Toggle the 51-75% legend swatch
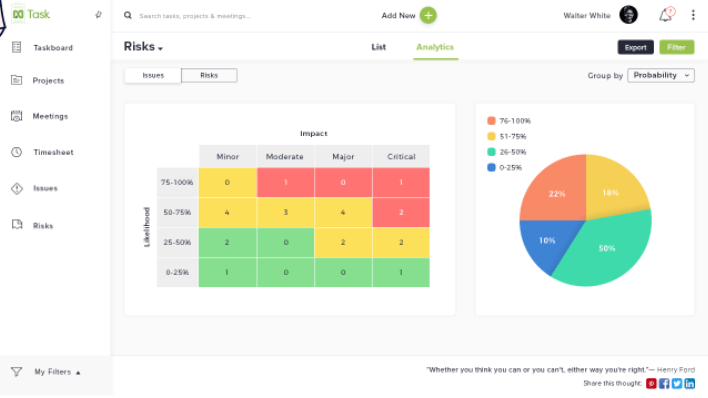This screenshot has height=398, width=708. [x=491, y=136]
